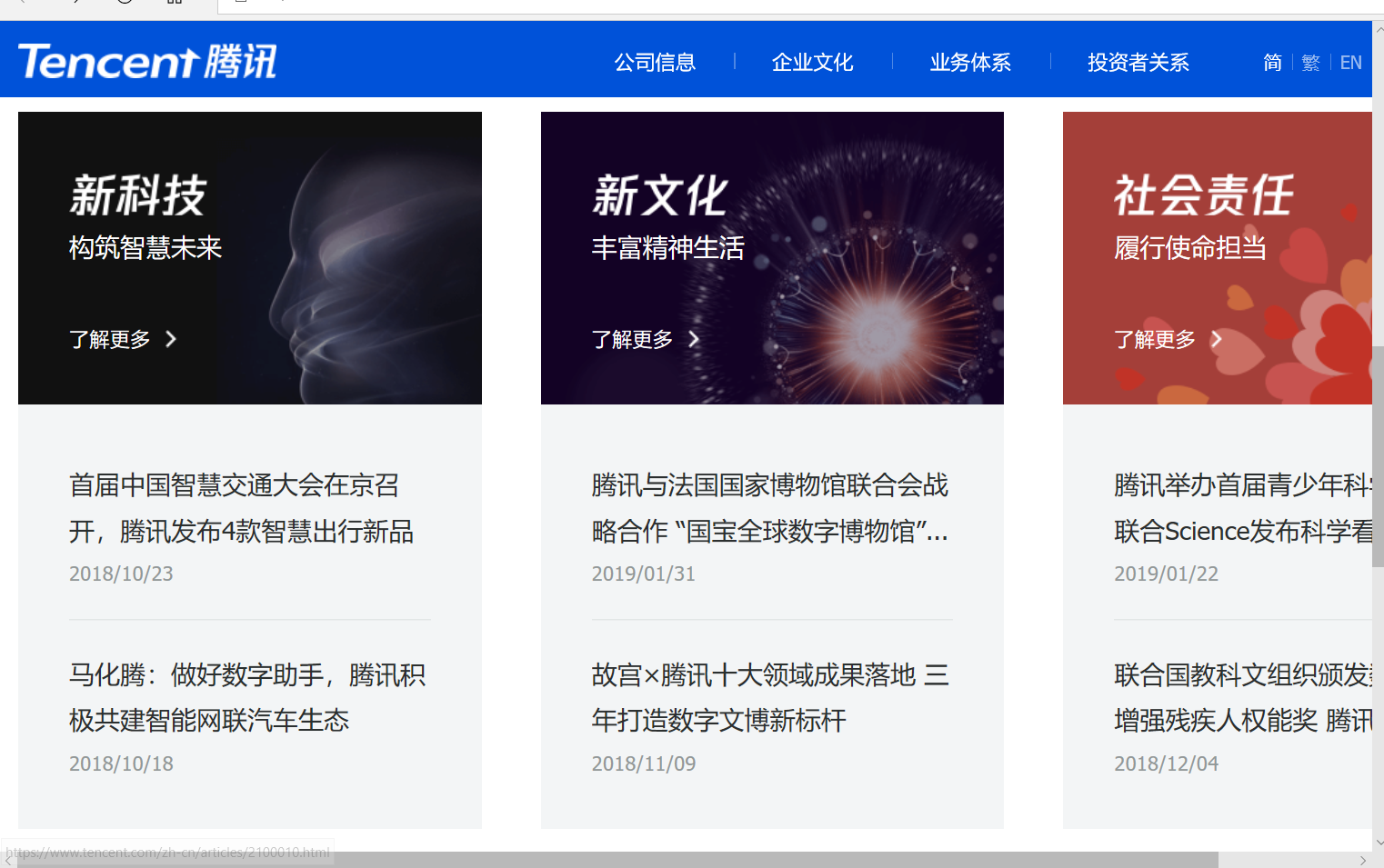This screenshot has width=1384, height=868.
Task: Open article 腾讯与法国国家博物馆联合会战略合作
Action: pos(770,508)
